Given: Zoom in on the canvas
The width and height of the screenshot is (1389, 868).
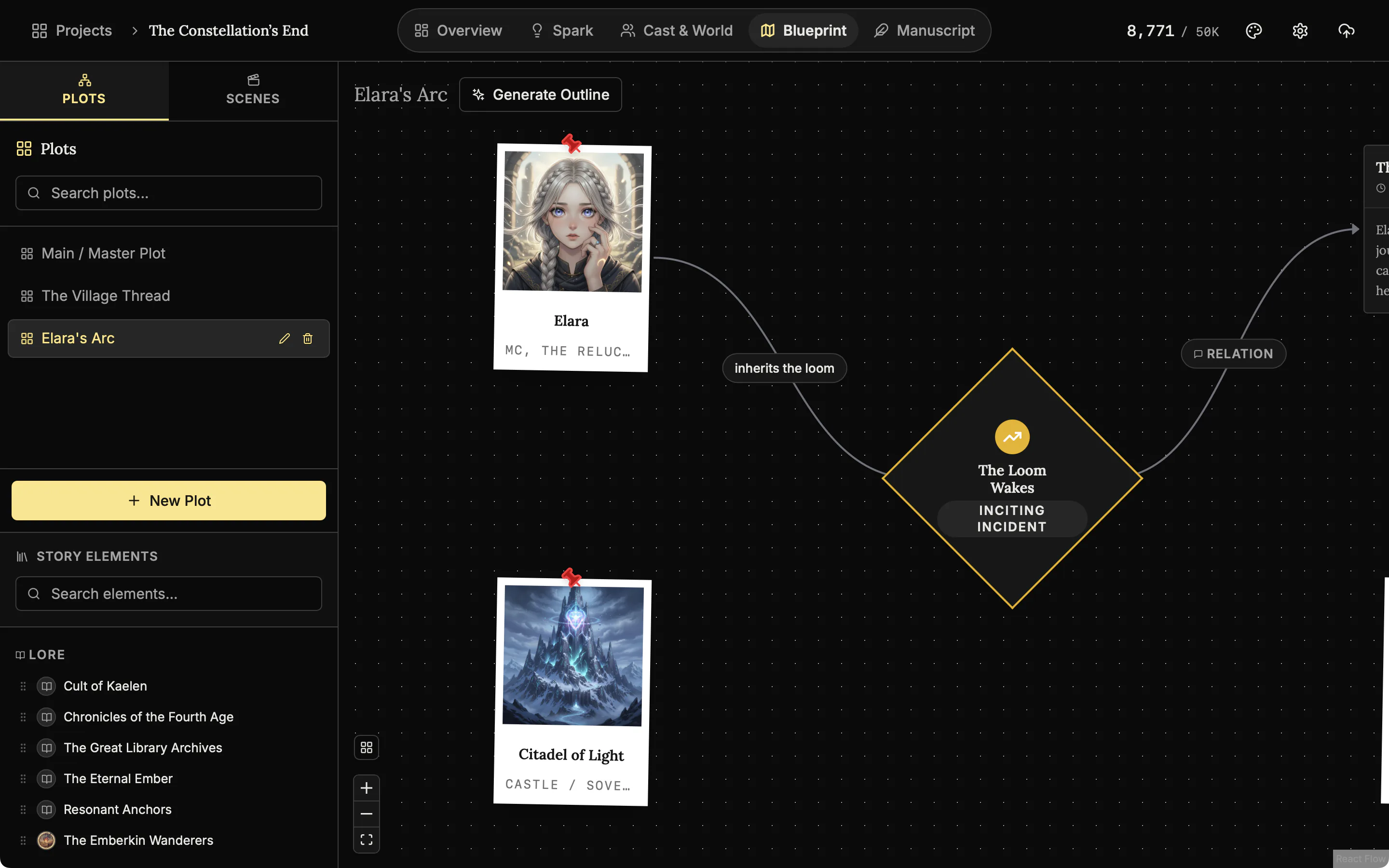Looking at the screenshot, I should tap(366, 788).
